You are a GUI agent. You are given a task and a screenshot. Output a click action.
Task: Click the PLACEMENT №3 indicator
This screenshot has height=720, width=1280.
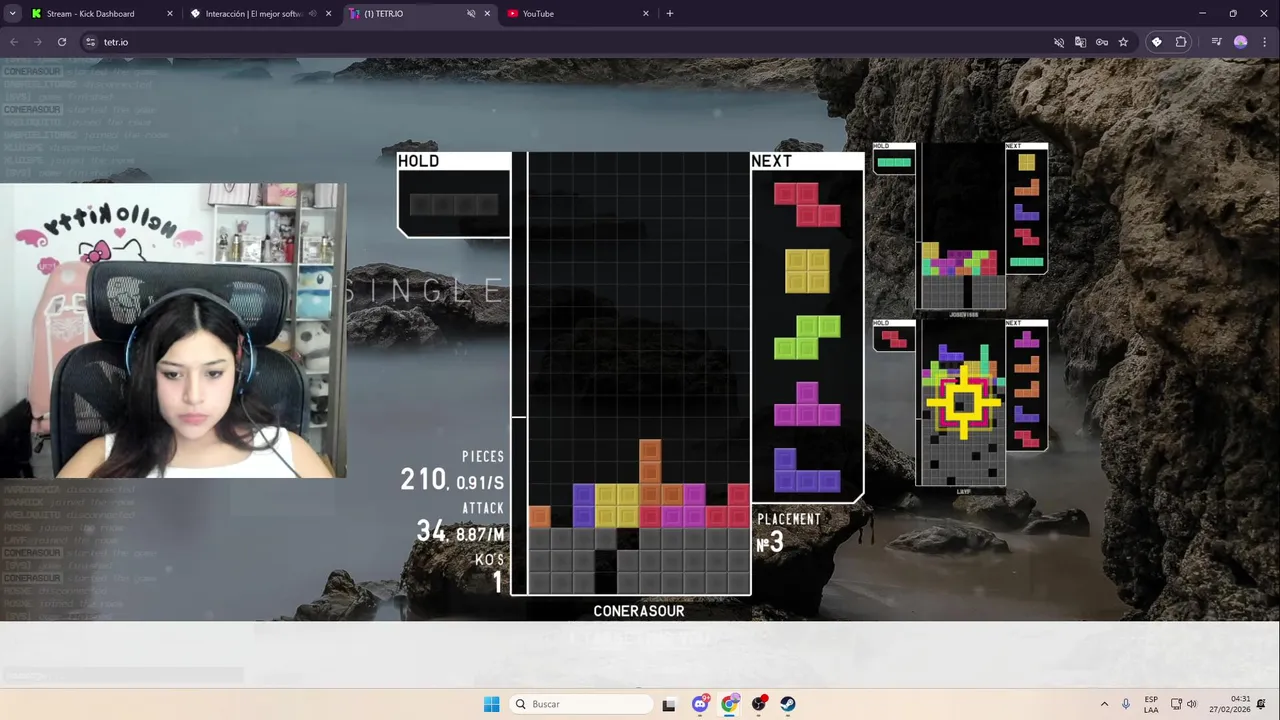pyautogui.click(x=788, y=533)
